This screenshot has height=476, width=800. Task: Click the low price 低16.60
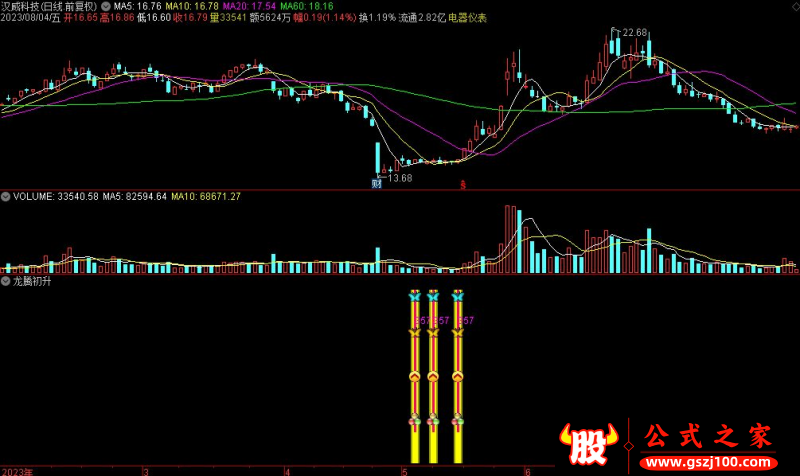point(154,18)
